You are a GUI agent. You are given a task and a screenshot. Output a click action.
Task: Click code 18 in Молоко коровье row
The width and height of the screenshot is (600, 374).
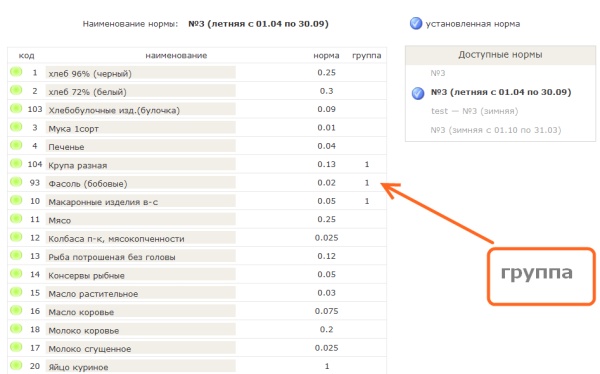coord(35,330)
